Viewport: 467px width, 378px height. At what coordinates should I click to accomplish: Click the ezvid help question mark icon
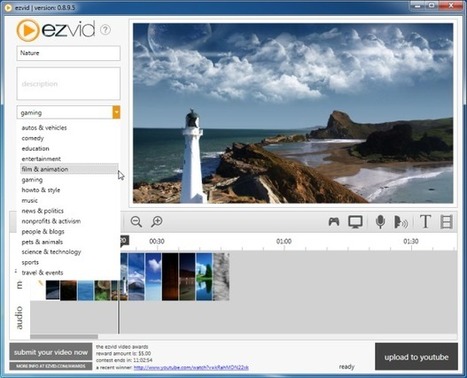coord(105,30)
